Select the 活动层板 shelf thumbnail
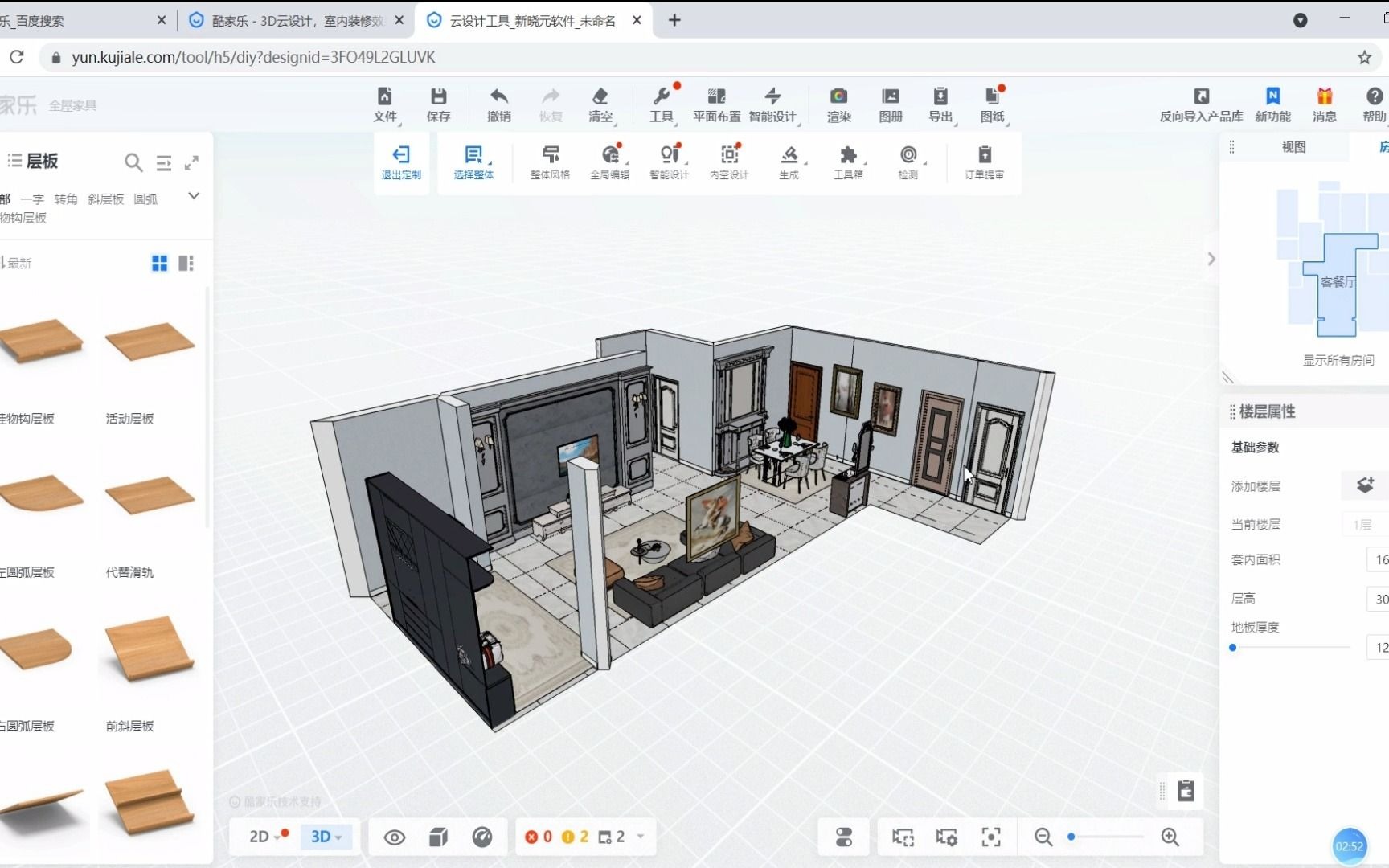The width and height of the screenshot is (1389, 868). (150, 343)
